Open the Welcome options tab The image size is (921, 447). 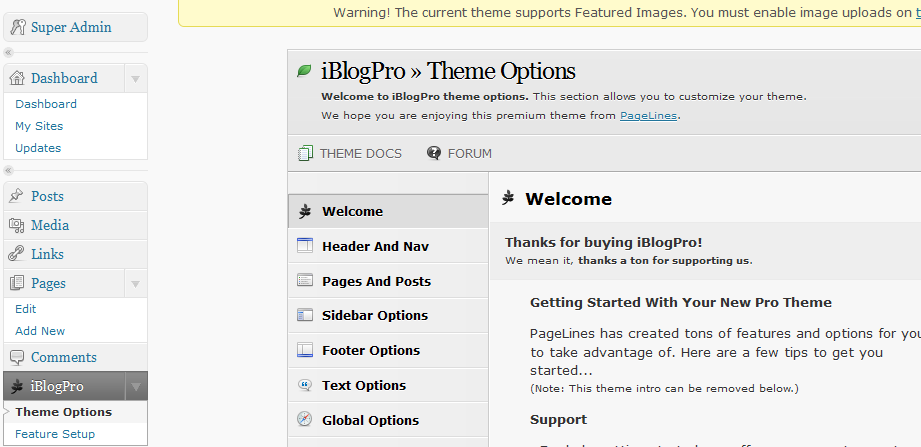coord(388,211)
